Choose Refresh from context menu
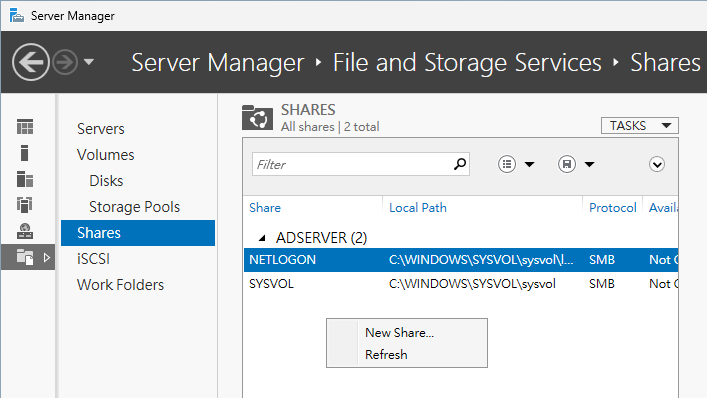The image size is (707, 398). point(386,355)
